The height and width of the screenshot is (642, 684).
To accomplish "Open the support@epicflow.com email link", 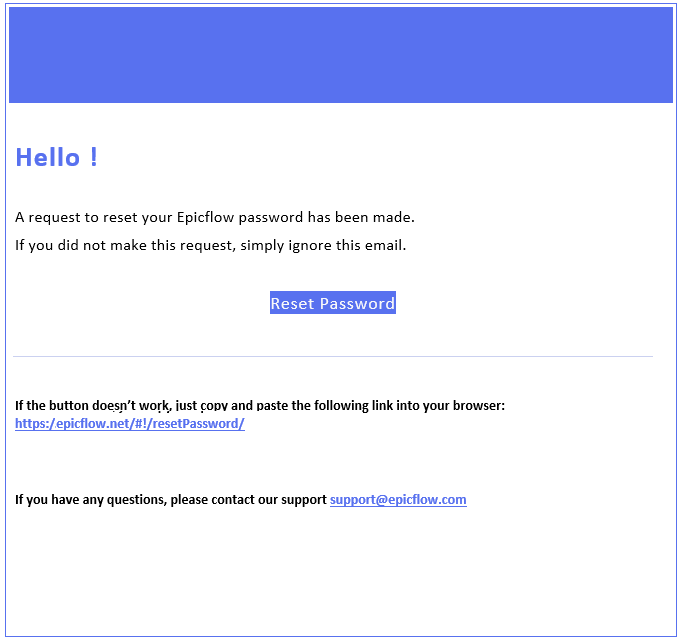I will click(398, 499).
